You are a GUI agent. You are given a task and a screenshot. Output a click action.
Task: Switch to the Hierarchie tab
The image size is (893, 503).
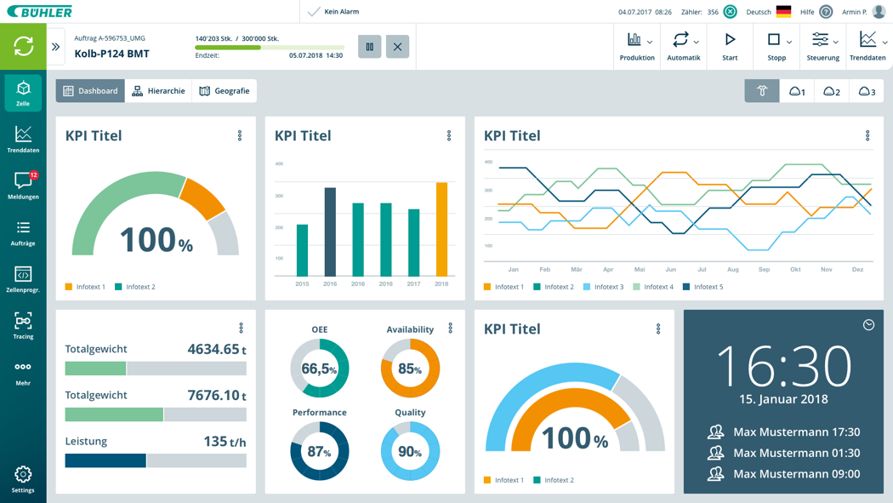158,91
